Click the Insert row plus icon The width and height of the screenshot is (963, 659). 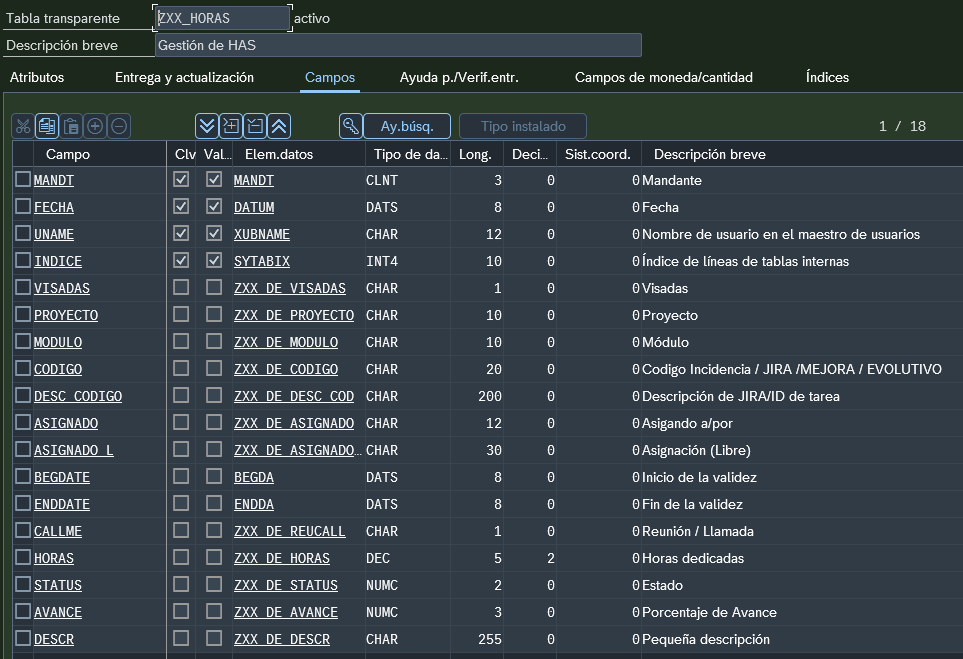(95, 126)
